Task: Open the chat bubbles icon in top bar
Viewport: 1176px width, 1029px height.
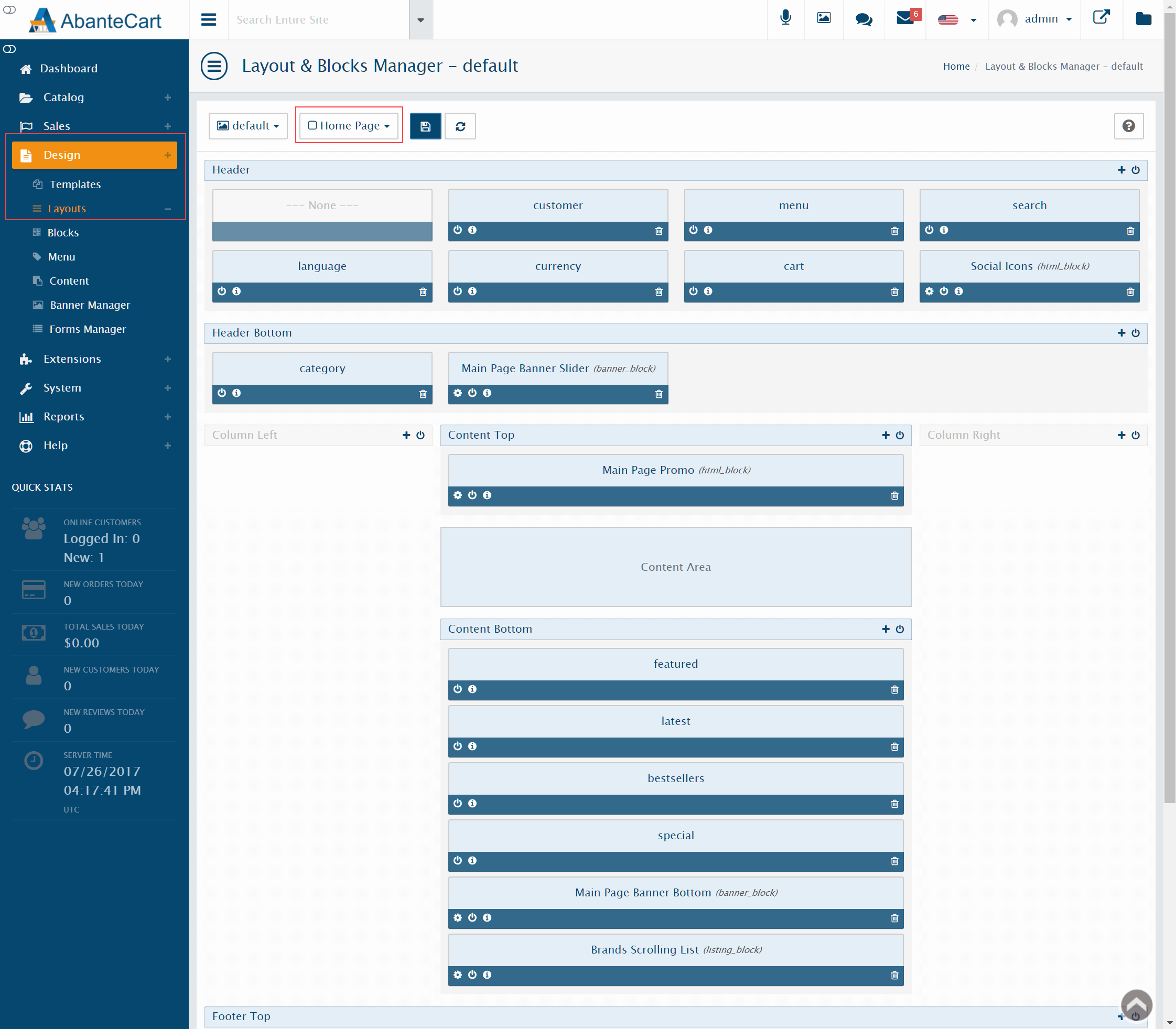Action: (x=864, y=19)
